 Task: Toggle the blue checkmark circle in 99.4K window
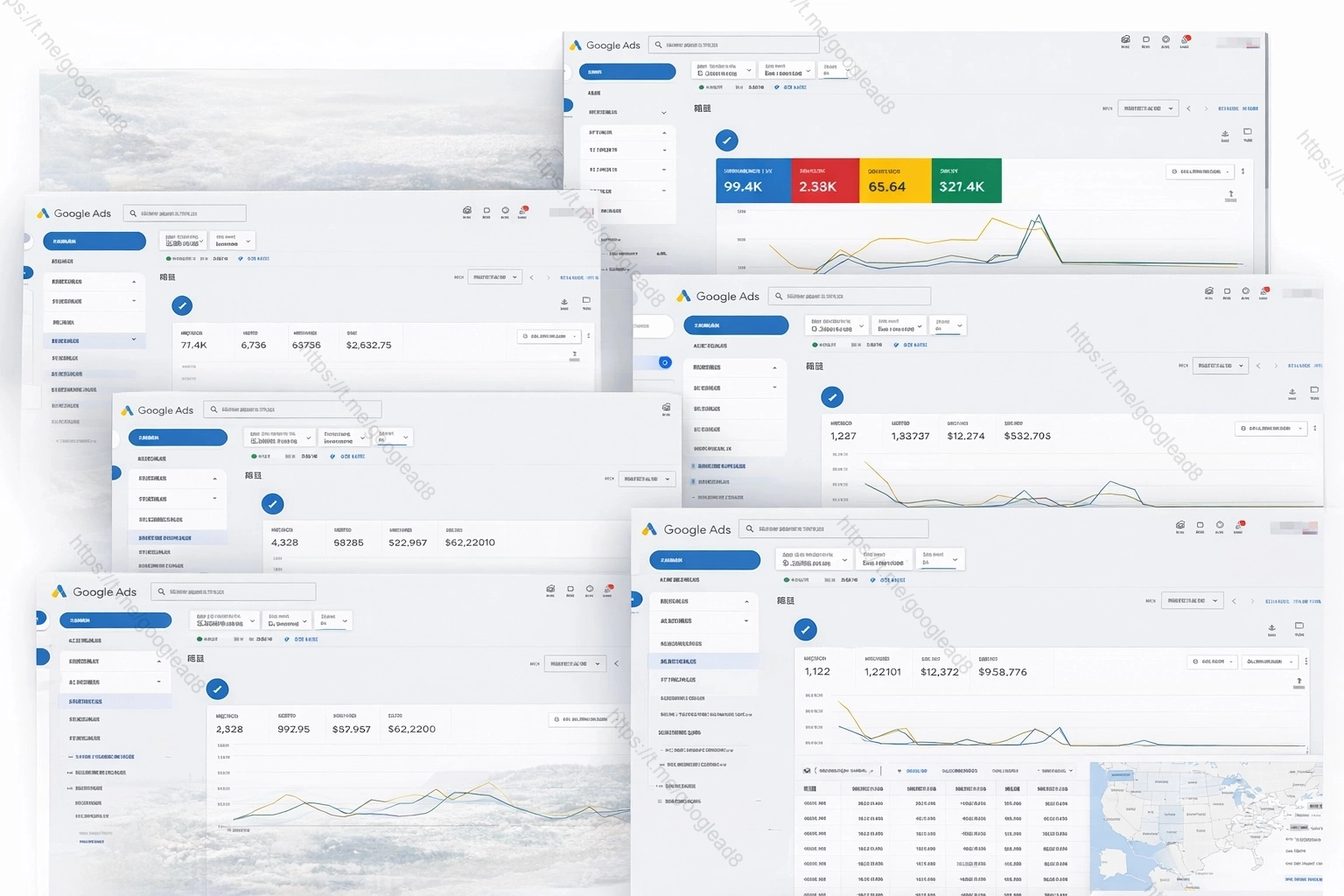(727, 140)
